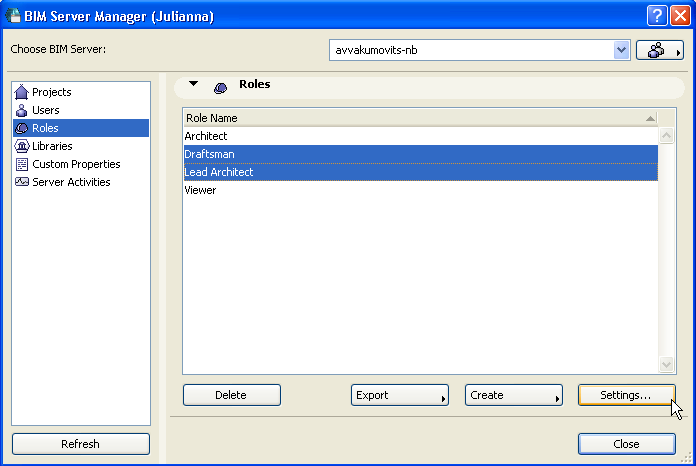Viewport: 696px width, 466px height.
Task: Select Libraries in the sidebar
Action: pyautogui.click(x=81, y=146)
